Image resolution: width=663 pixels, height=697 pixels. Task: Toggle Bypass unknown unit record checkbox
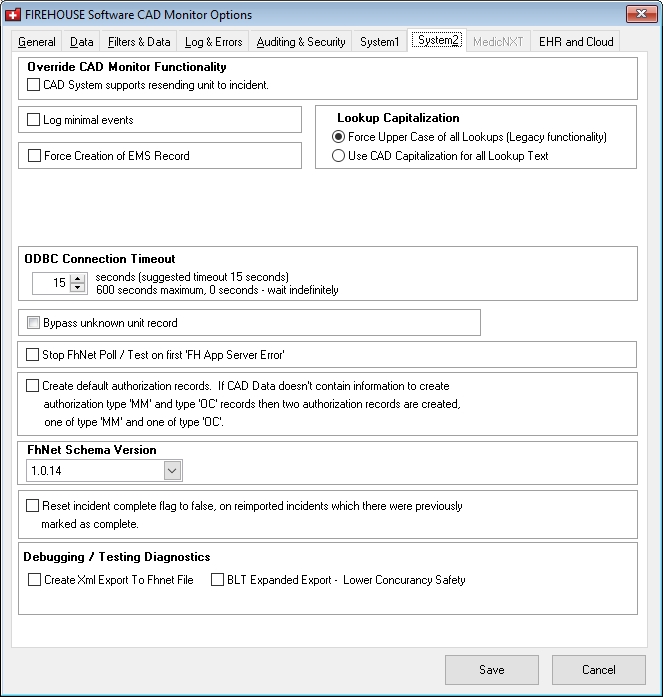pyautogui.click(x=33, y=322)
